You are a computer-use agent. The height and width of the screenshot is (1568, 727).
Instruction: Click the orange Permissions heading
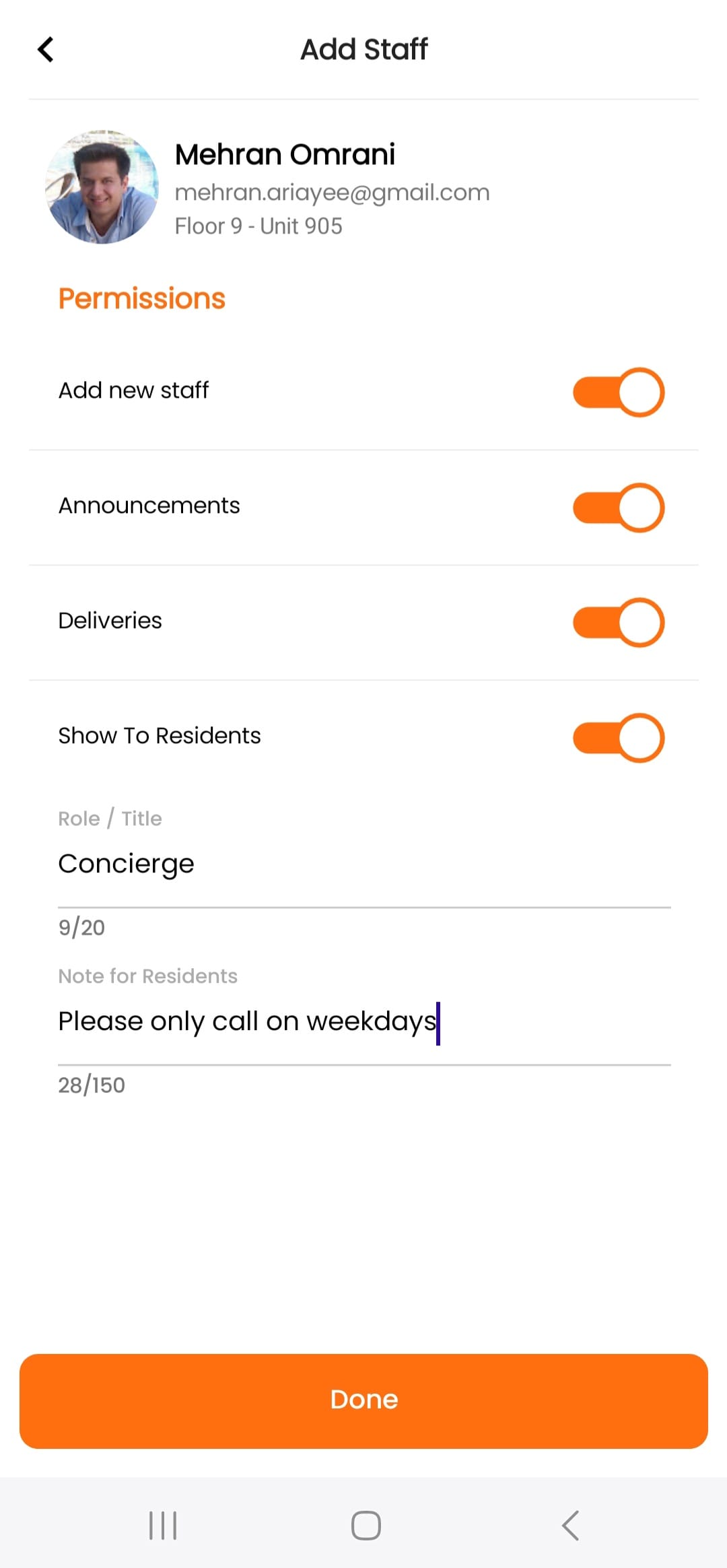coord(141,298)
